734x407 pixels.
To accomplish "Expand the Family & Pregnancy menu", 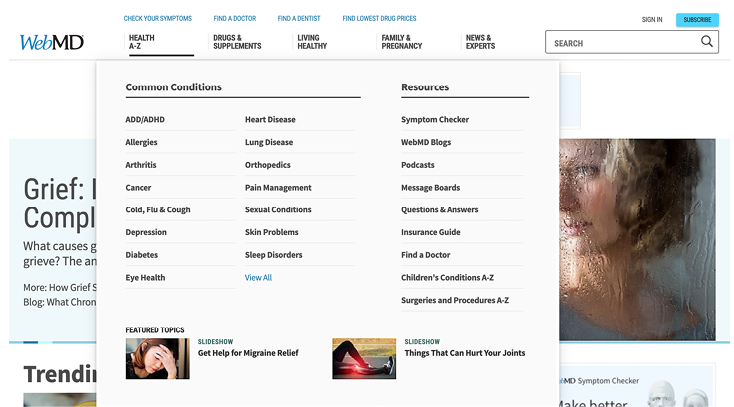I will coord(401,42).
